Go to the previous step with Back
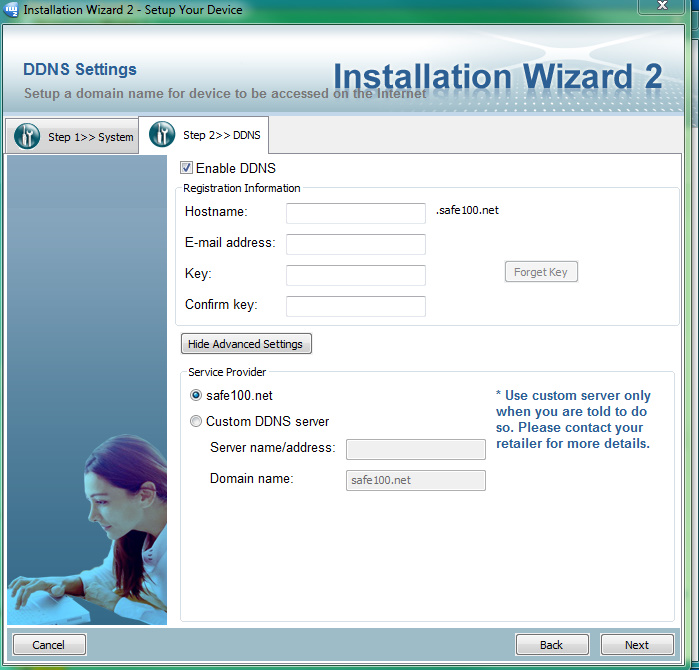 pyautogui.click(x=552, y=645)
